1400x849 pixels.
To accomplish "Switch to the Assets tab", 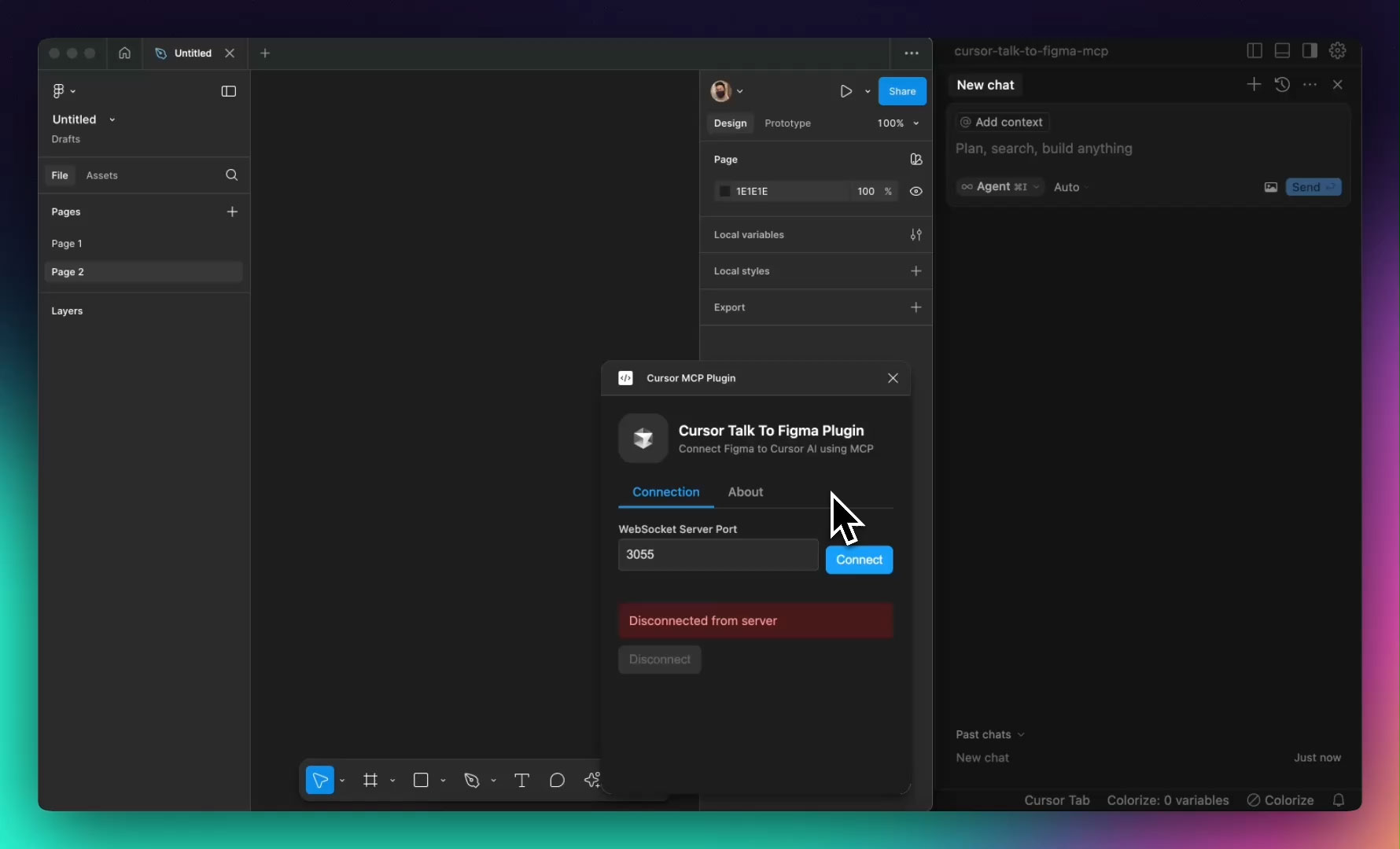I will point(101,175).
